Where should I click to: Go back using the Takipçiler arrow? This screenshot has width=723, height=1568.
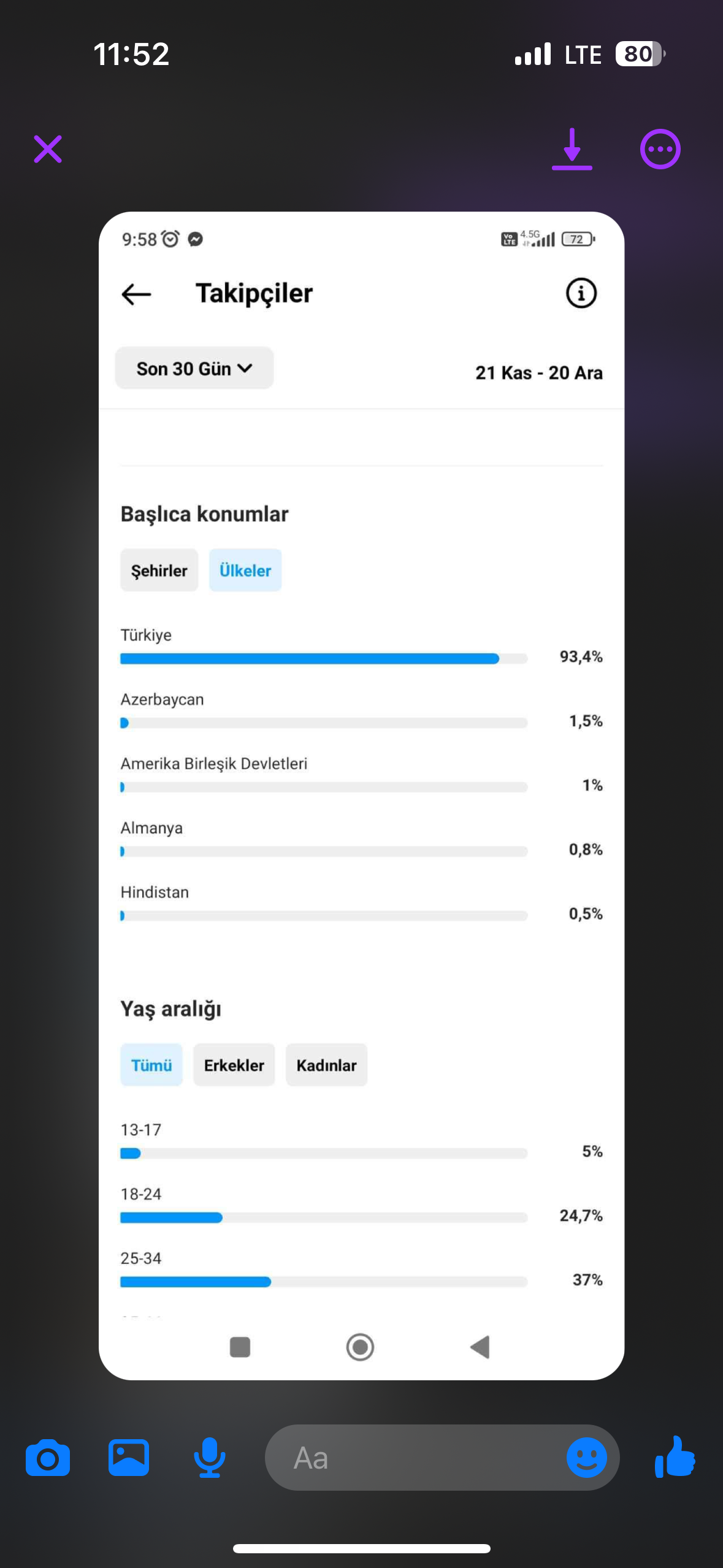click(x=136, y=294)
